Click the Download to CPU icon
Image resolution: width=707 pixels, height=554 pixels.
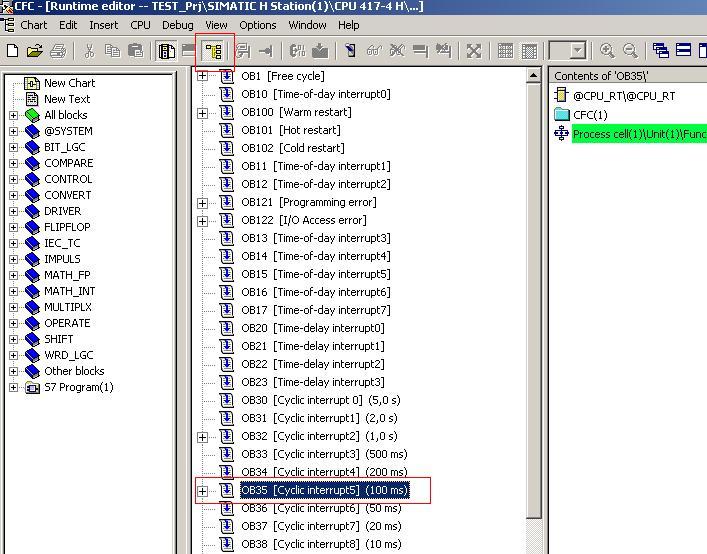pyautogui.click(x=320, y=50)
